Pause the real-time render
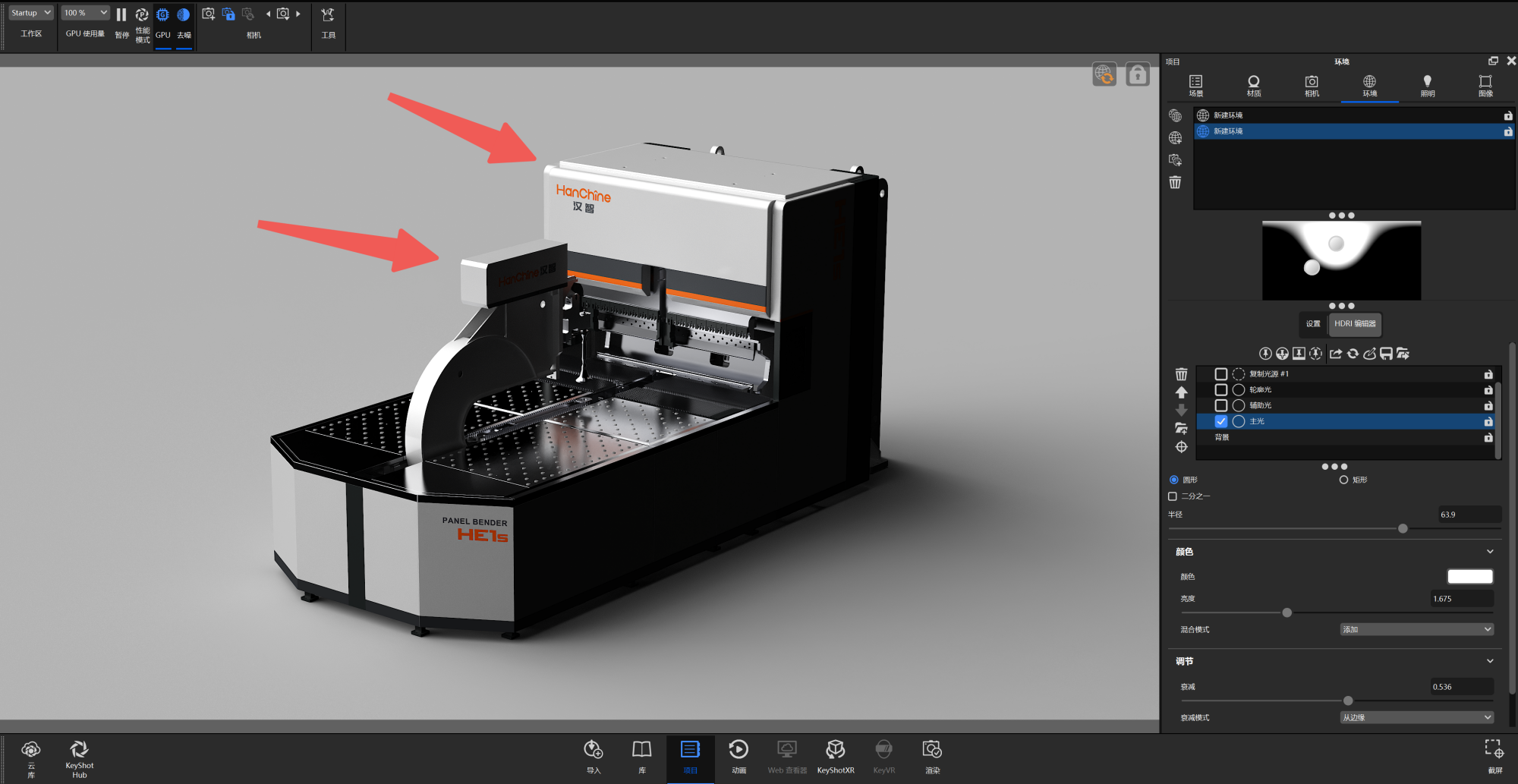Screen dimensions: 1518x784 point(121,15)
